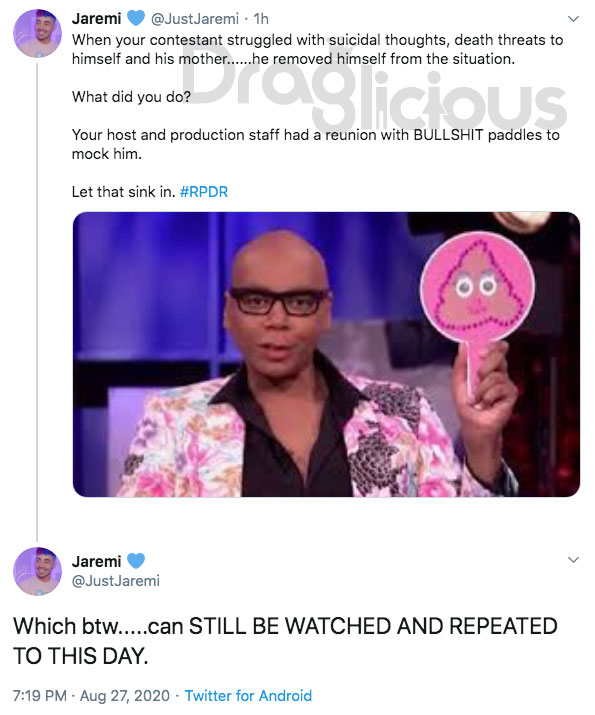
Task: Open the 1h timestamp of first tweet
Action: 261,19
